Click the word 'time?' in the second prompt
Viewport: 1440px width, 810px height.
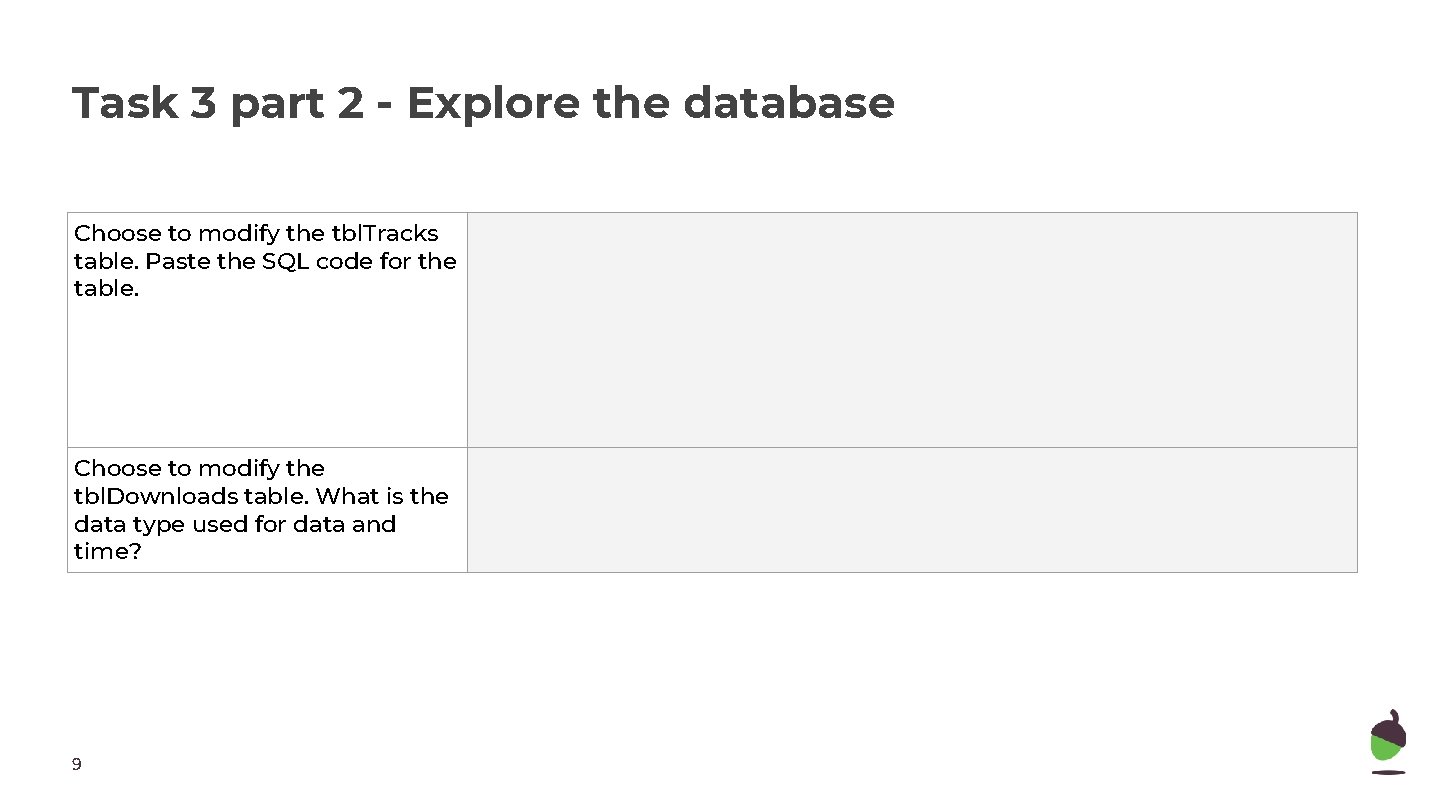coord(107,552)
